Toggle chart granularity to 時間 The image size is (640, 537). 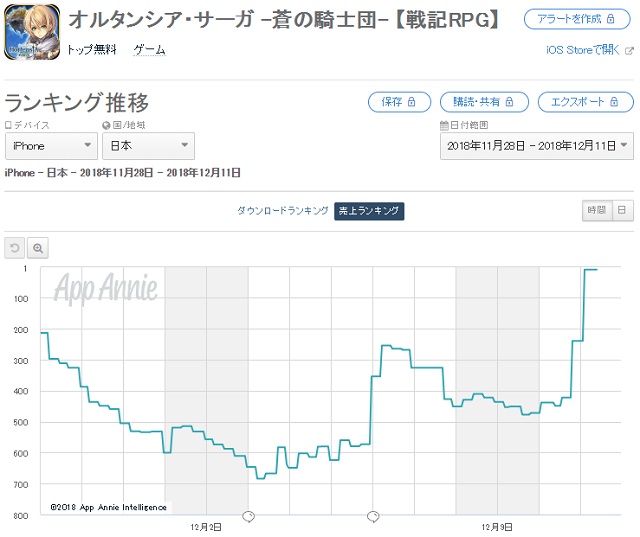pos(597,211)
